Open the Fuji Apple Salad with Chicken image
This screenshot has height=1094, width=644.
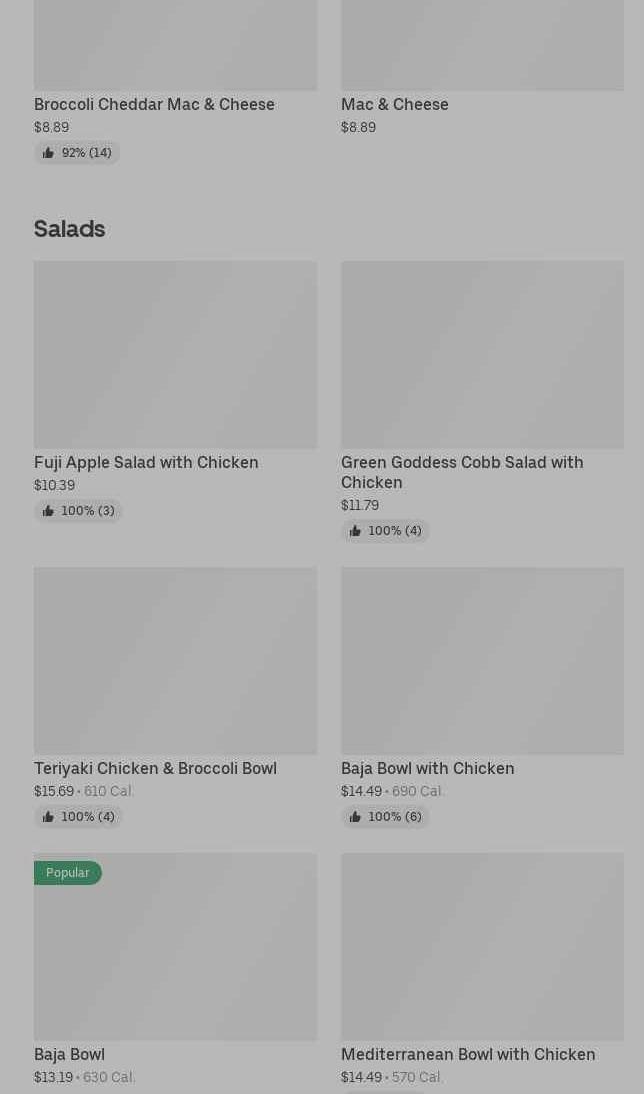point(175,355)
